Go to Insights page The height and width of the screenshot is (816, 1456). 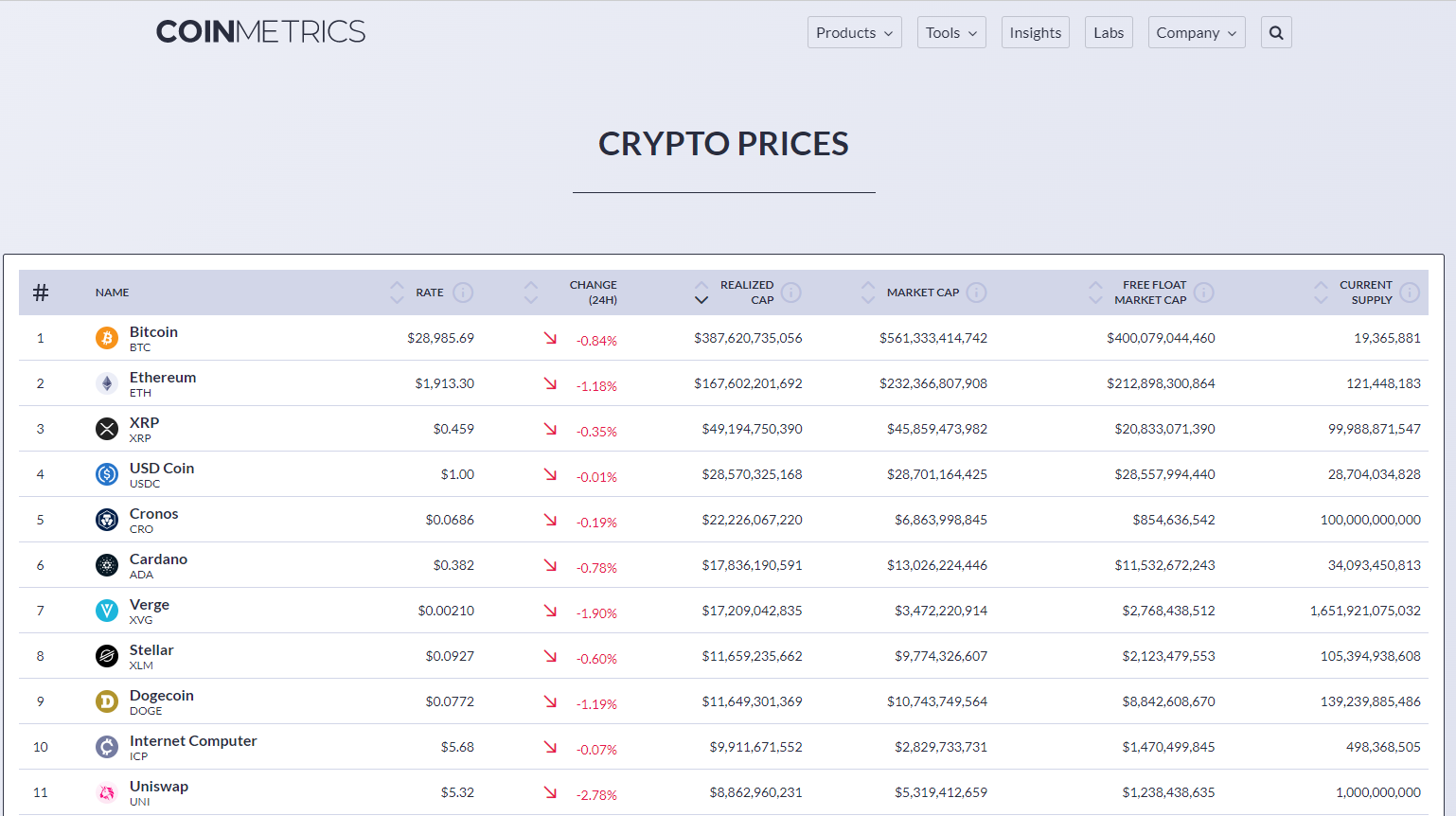pos(1036,32)
